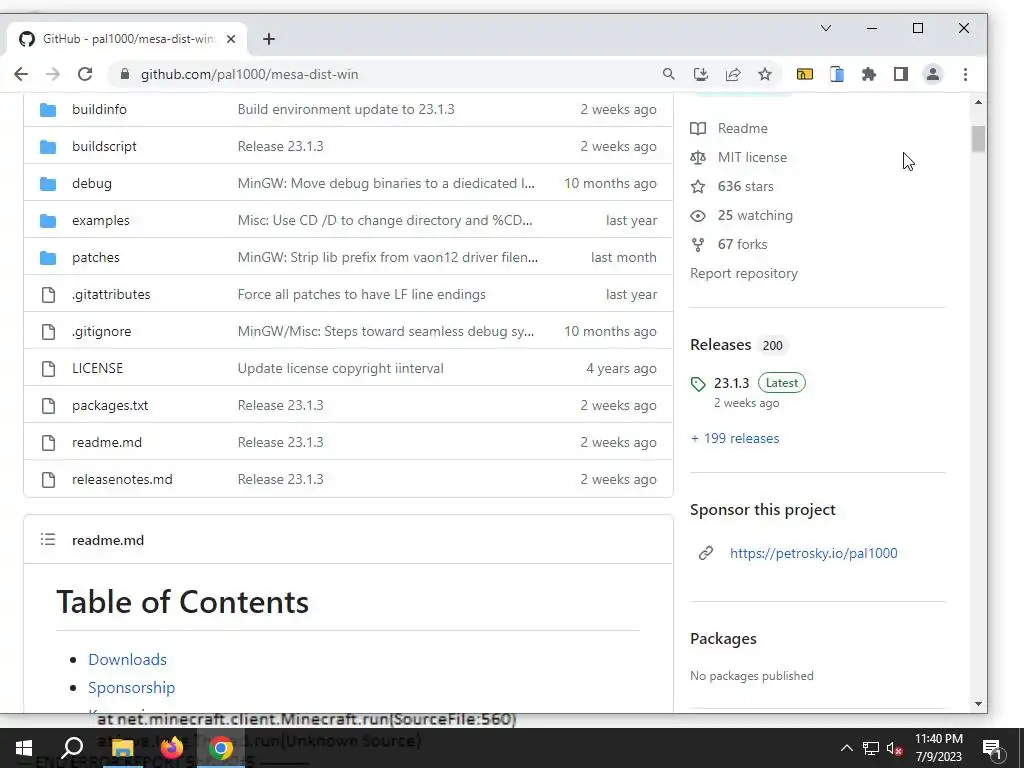Image resolution: width=1024 pixels, height=768 pixels.
Task: Click the scrollbar down arrow
Action: (x=978, y=704)
